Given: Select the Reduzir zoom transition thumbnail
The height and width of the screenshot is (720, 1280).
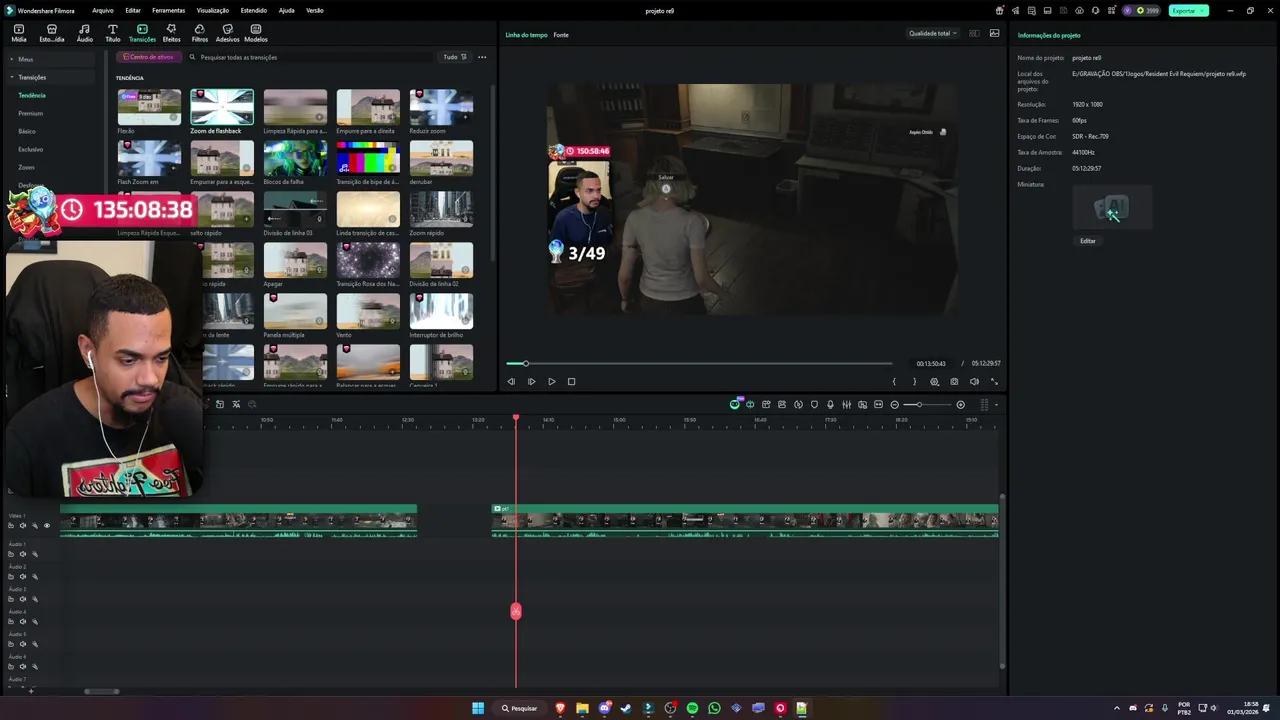Looking at the screenshot, I should point(441,107).
